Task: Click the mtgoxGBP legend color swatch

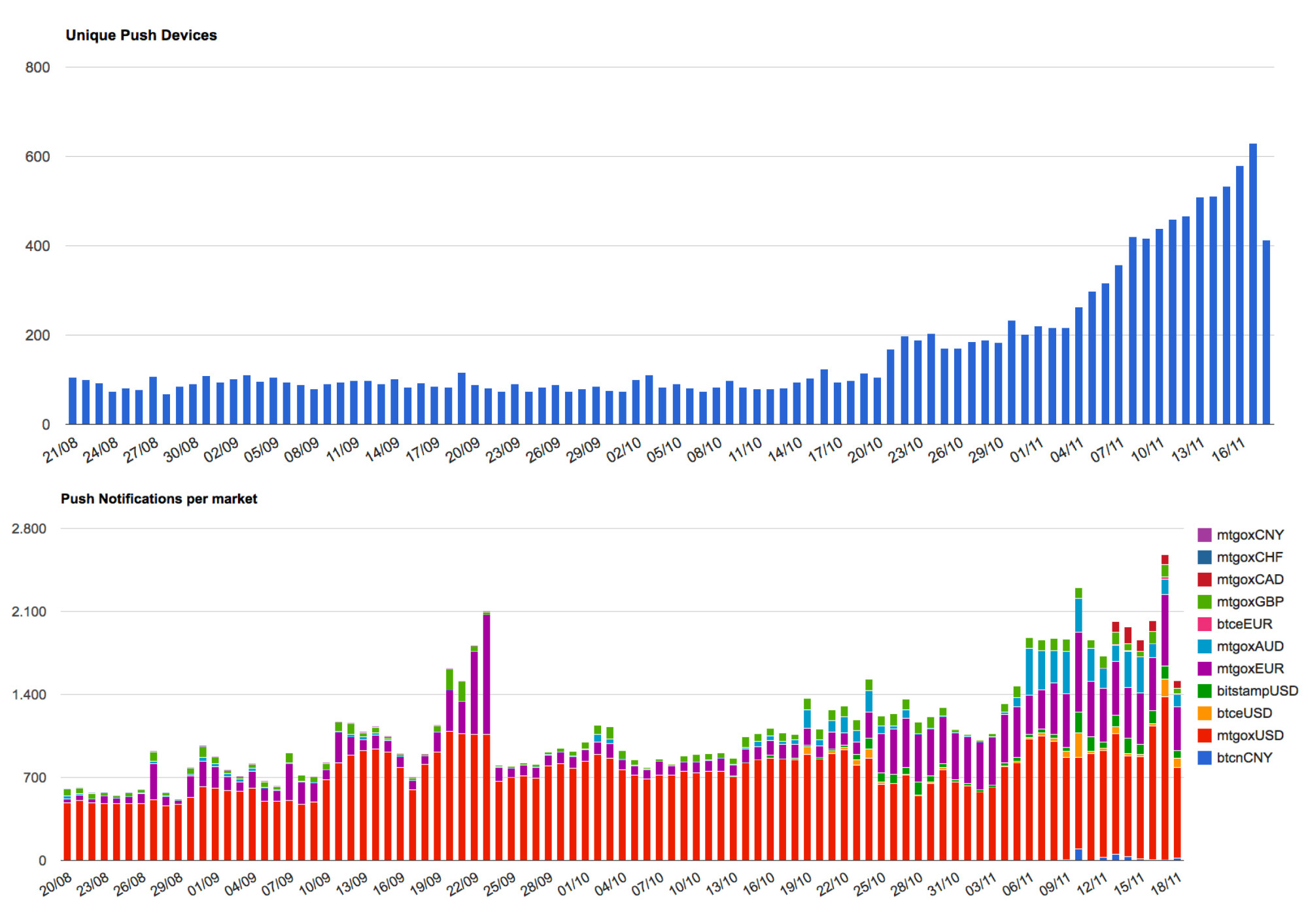Action: point(1204,602)
